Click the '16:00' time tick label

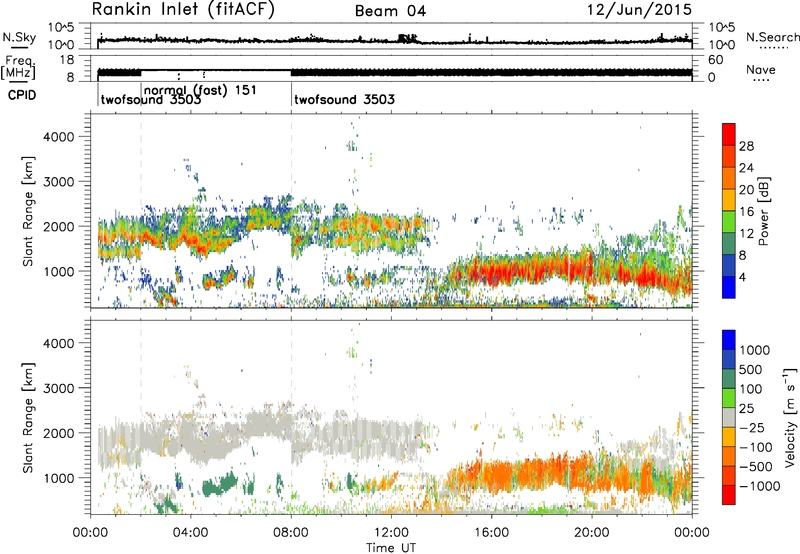click(x=491, y=533)
